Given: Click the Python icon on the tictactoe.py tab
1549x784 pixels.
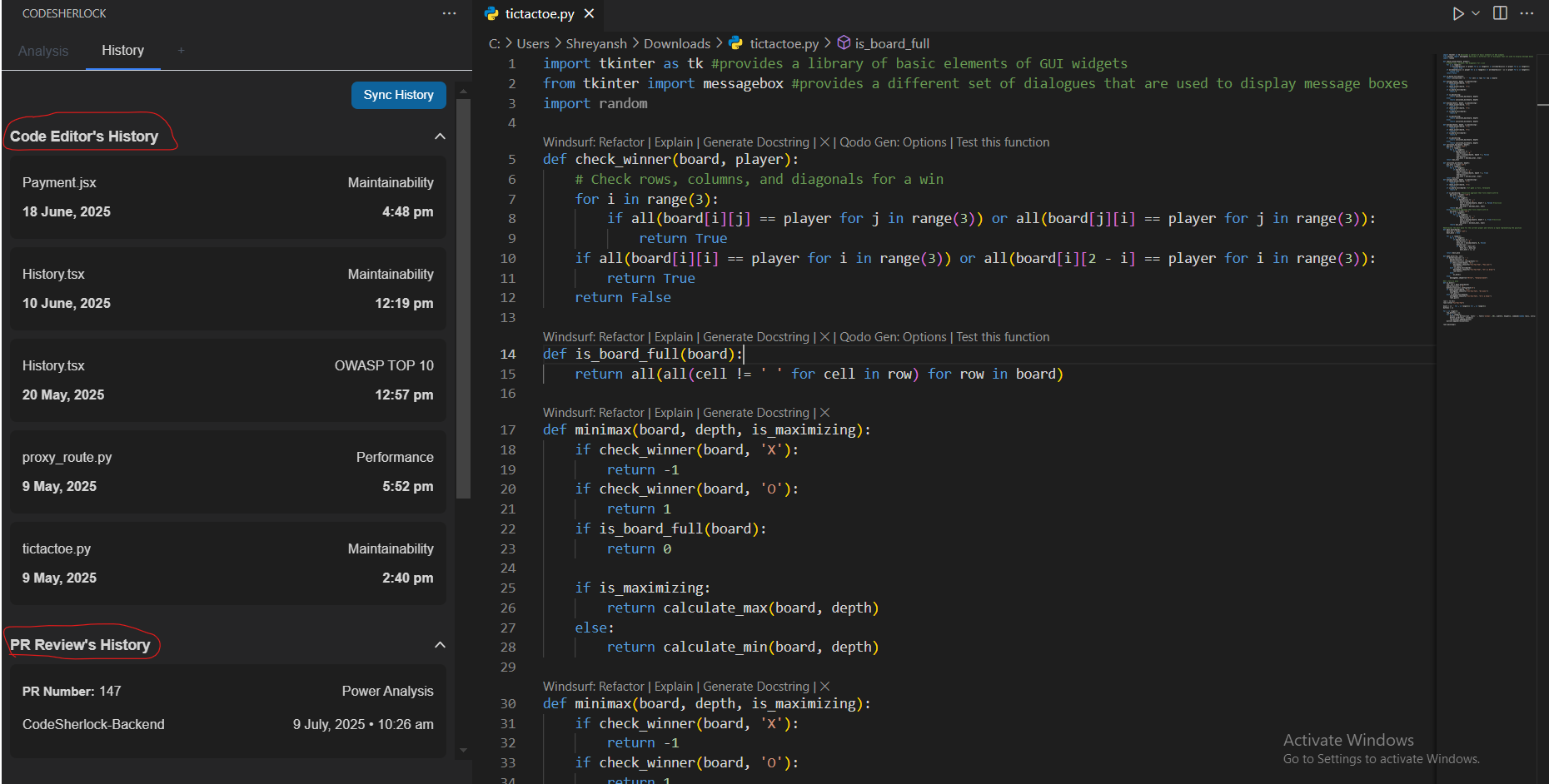Looking at the screenshot, I should 492,13.
